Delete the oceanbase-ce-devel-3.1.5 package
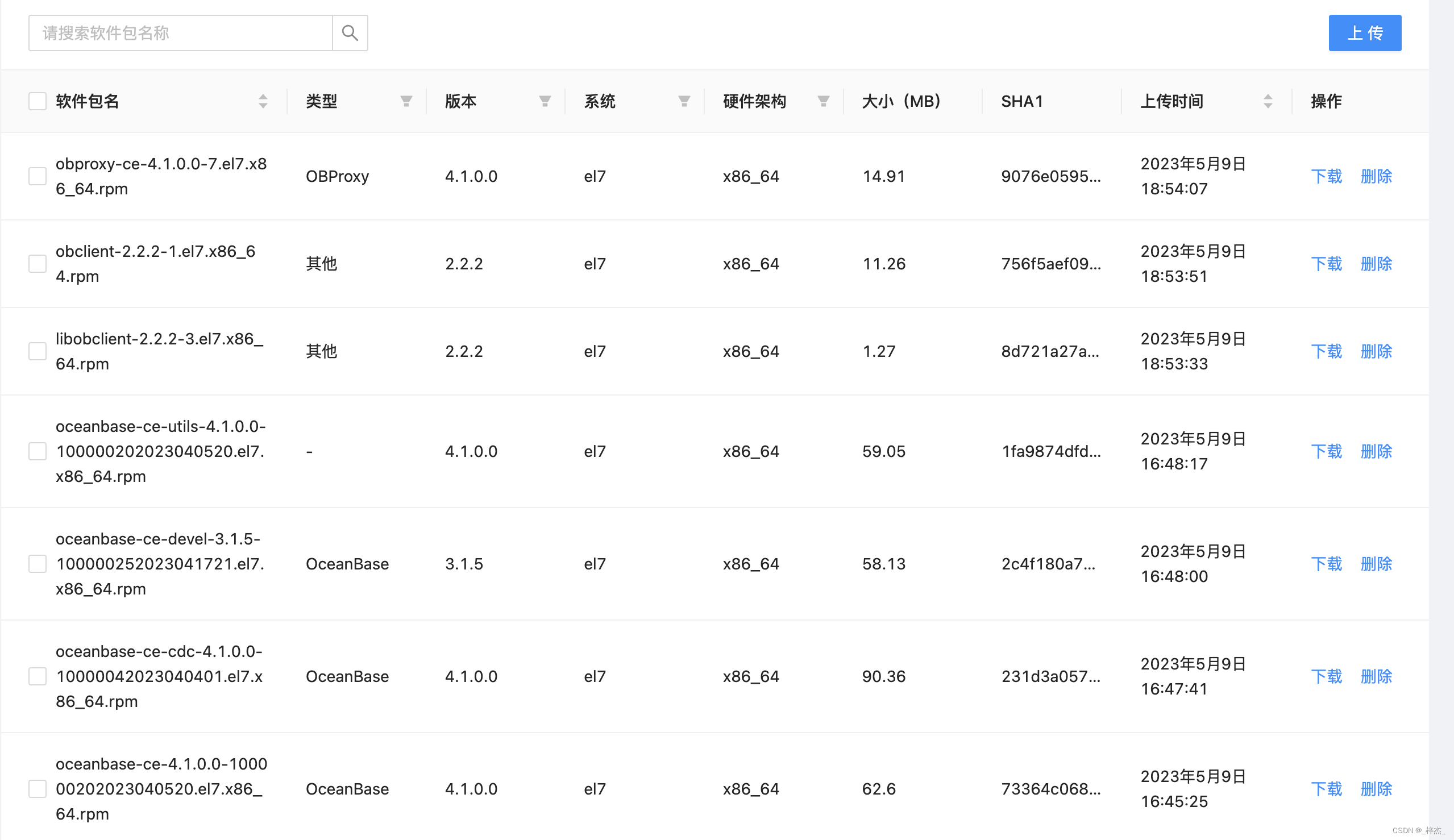The image size is (1454, 840). (1376, 564)
